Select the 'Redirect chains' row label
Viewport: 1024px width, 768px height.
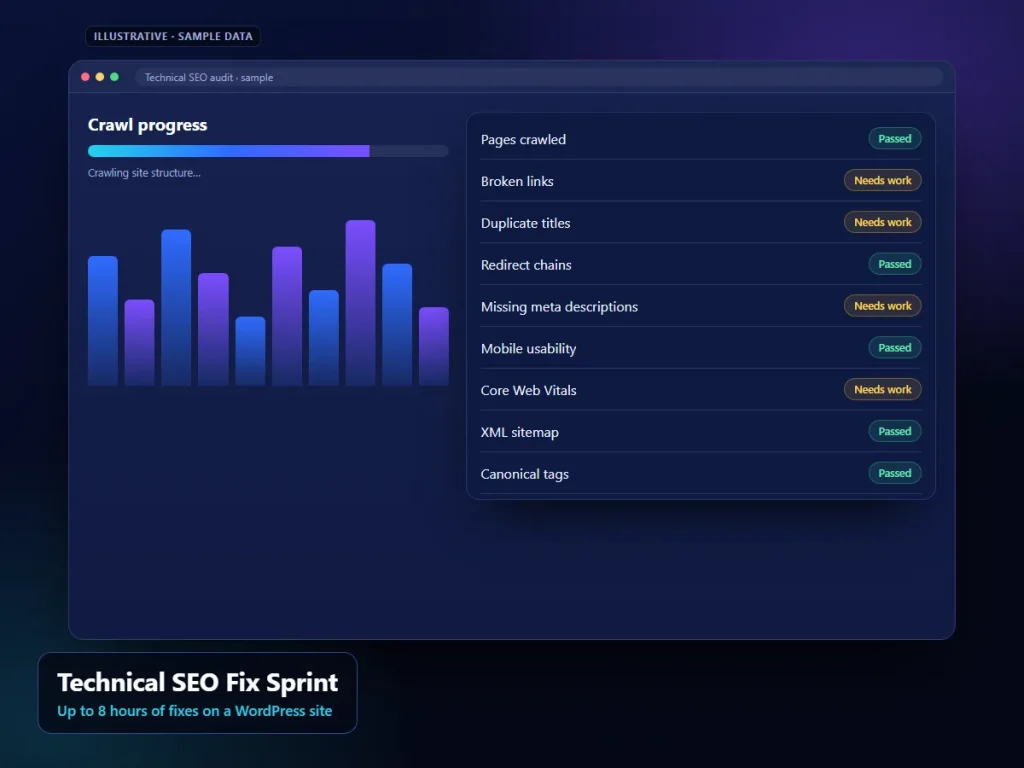point(526,265)
